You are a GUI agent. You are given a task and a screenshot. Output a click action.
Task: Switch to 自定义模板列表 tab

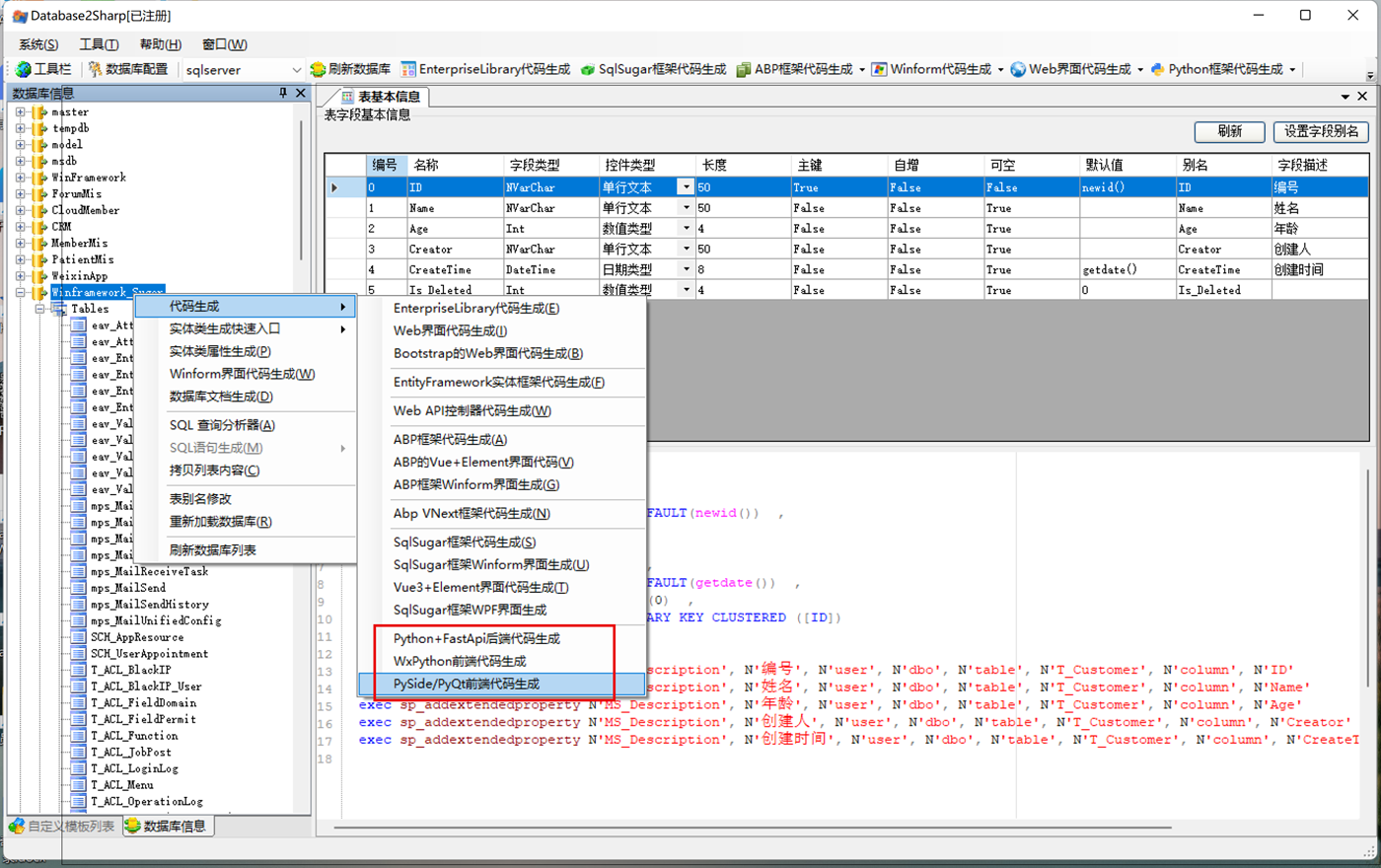pos(61,826)
